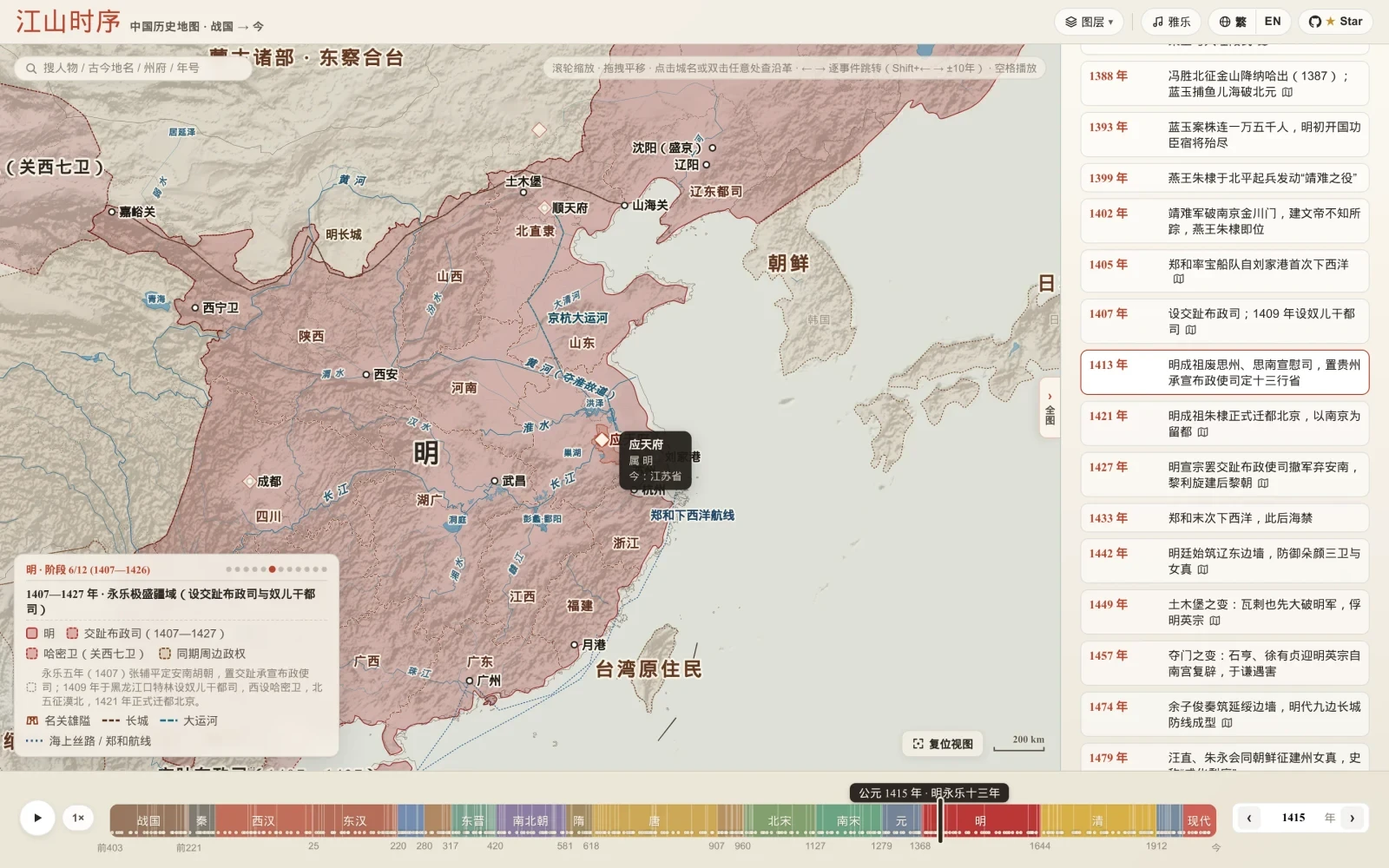Click the 西安 city marker on the map
1389x868 pixels.
coord(366,375)
